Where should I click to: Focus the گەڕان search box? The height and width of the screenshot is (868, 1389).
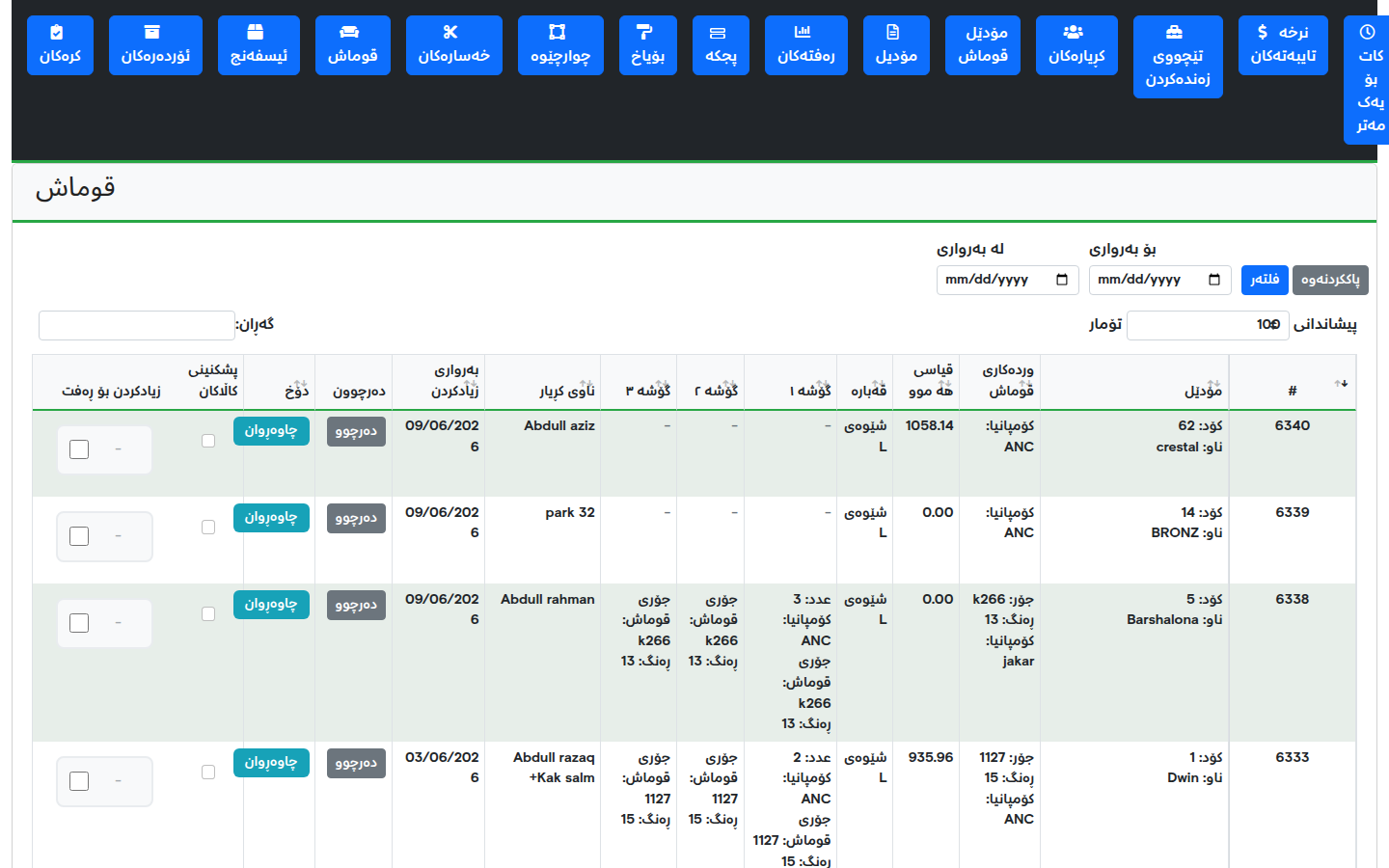[136, 325]
